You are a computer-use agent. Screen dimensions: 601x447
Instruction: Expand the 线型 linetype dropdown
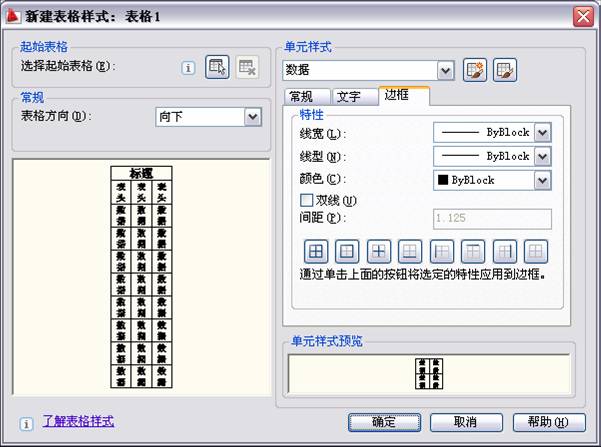(x=543, y=156)
